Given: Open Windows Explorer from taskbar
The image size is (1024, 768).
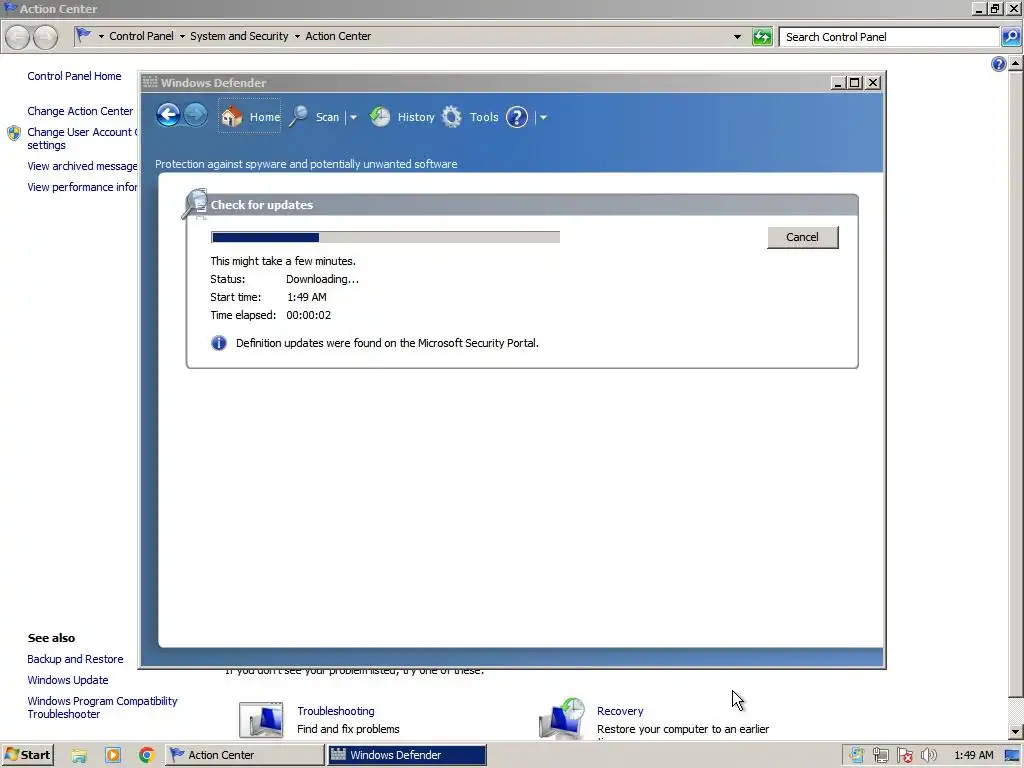Looking at the screenshot, I should (x=79, y=756).
